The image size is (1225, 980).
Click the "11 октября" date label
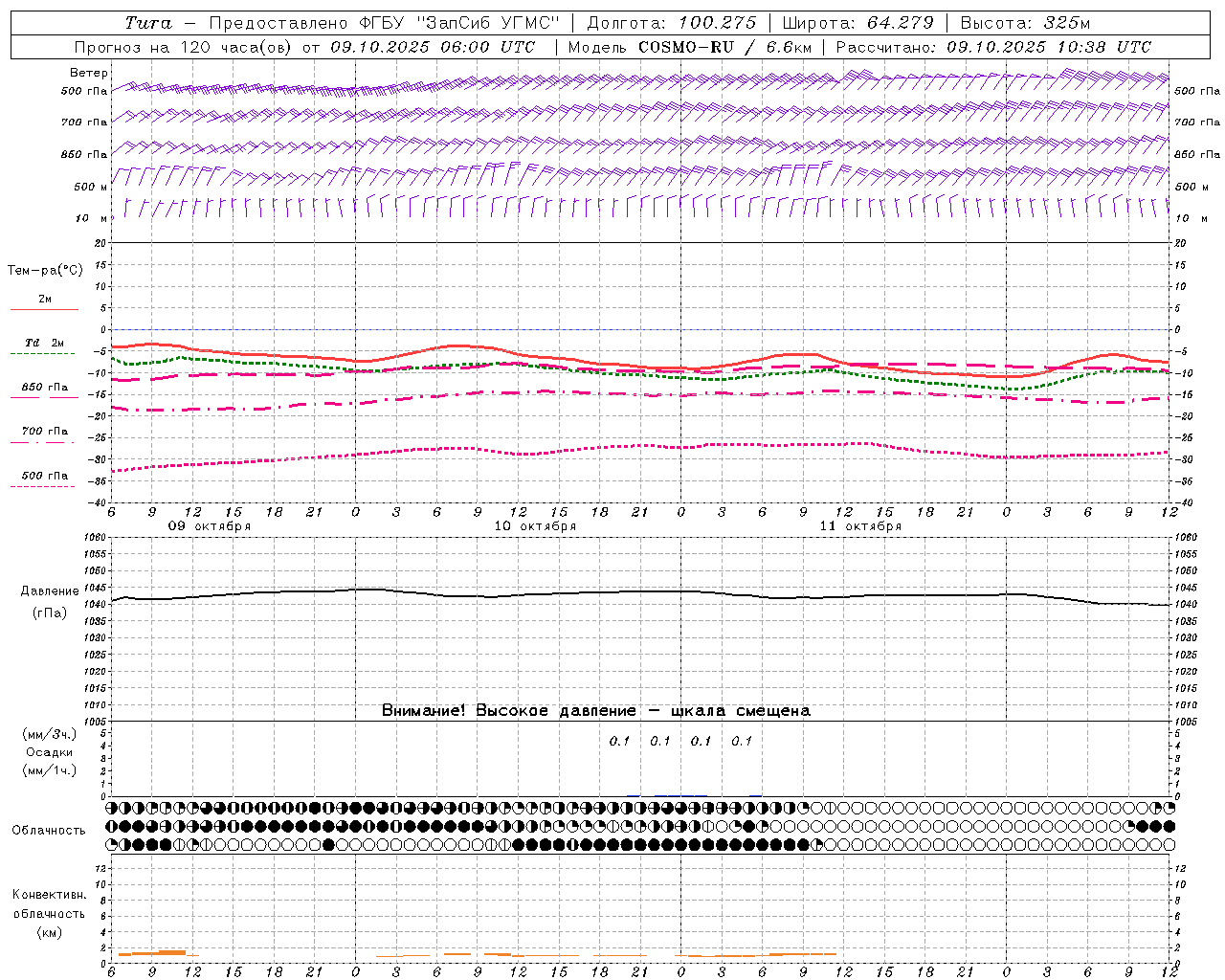click(860, 526)
